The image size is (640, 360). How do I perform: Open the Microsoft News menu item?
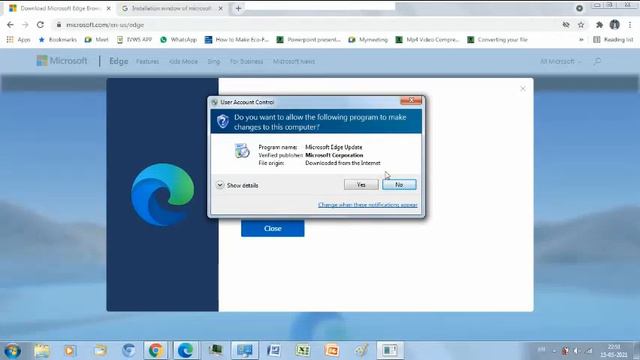(294, 62)
